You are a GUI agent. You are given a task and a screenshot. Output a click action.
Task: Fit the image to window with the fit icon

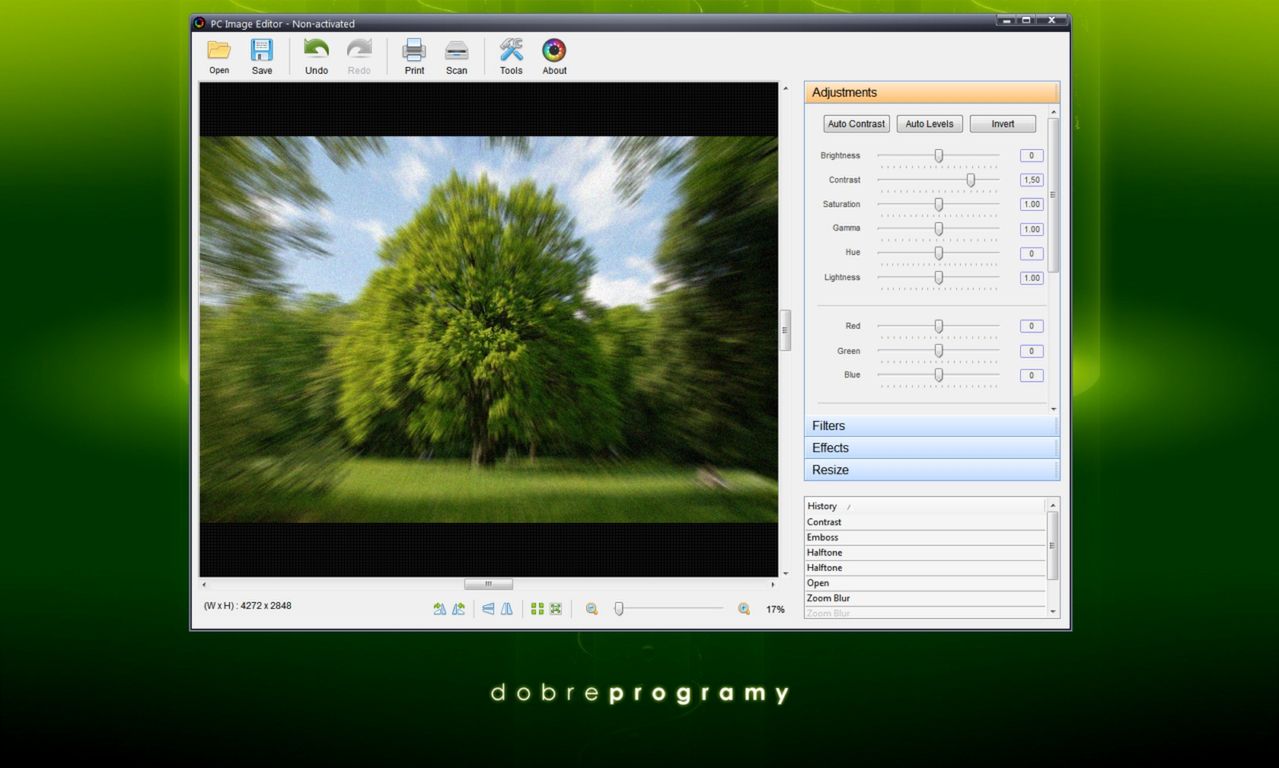coord(556,608)
